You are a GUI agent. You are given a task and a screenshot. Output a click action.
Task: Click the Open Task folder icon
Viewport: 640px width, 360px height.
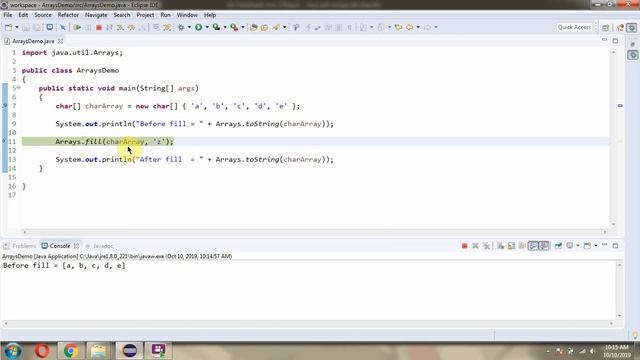coord(264,27)
